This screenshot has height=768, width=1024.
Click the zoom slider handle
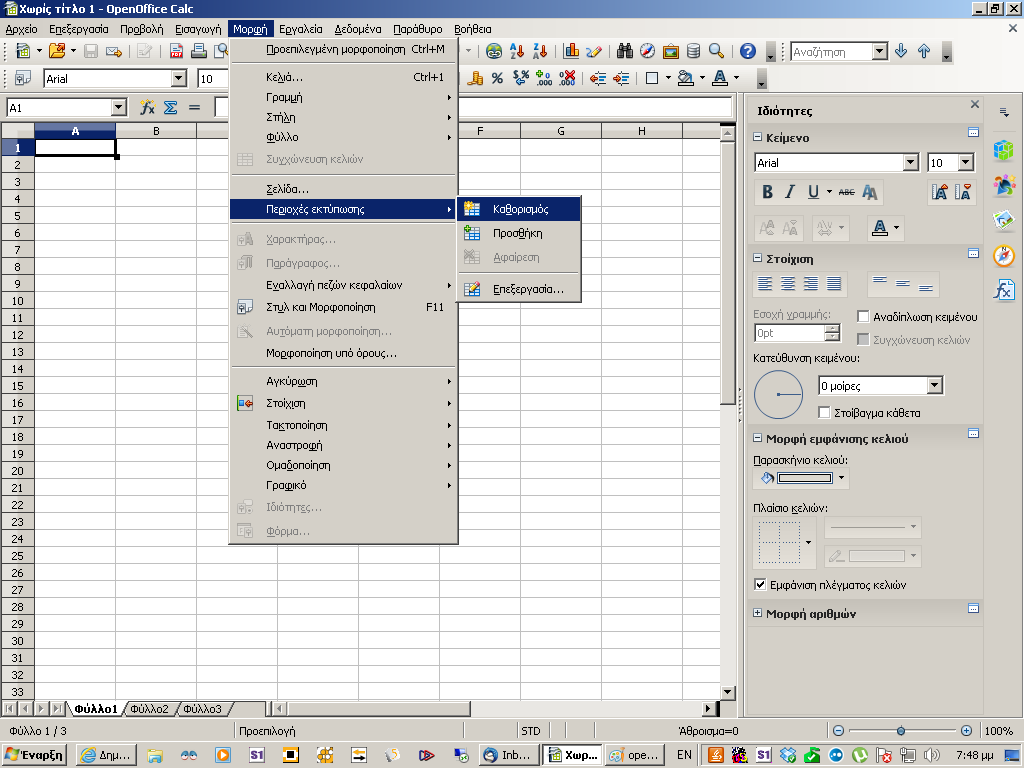pos(901,731)
